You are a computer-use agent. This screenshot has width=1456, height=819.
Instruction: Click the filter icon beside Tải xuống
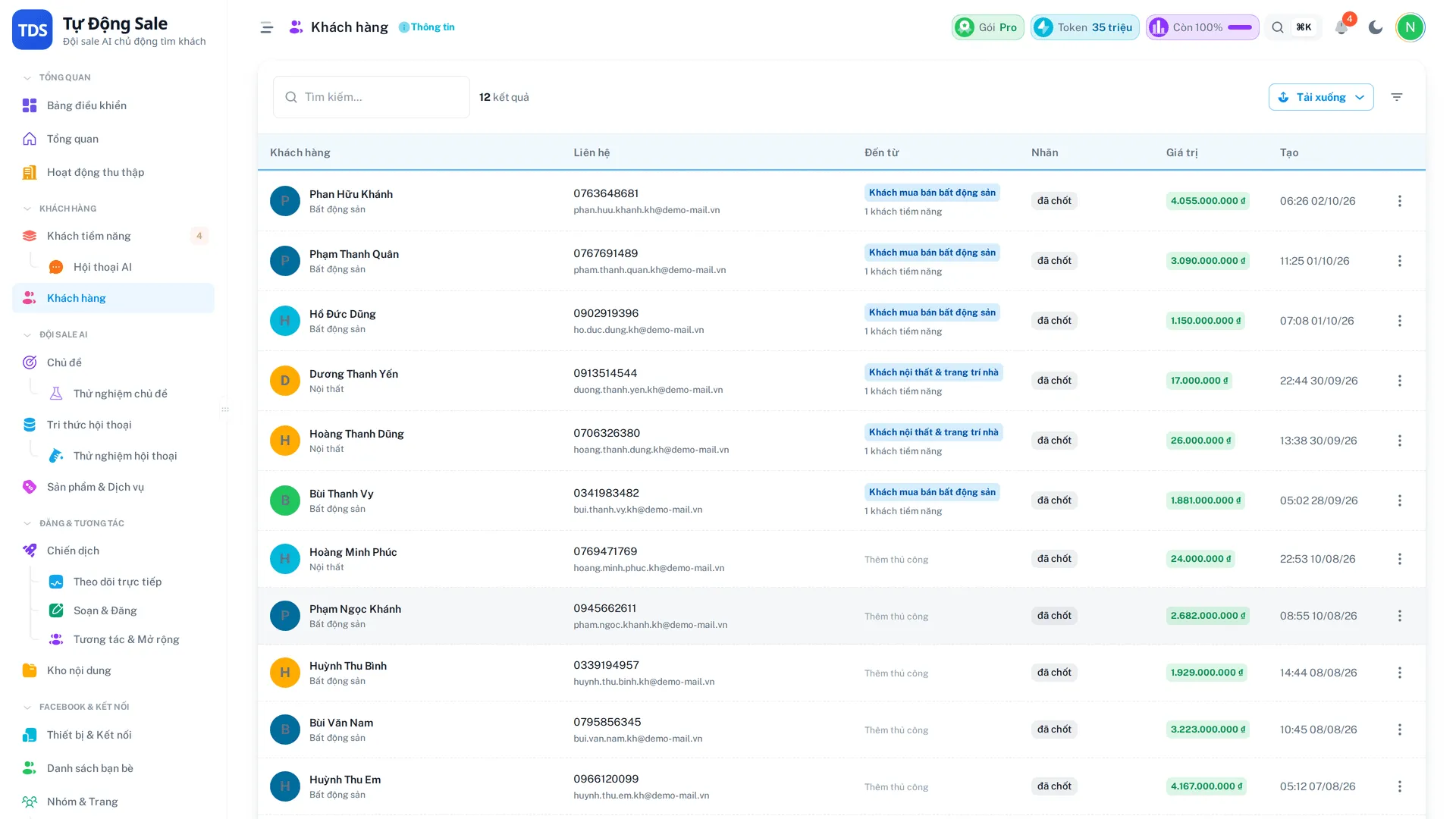1397,97
